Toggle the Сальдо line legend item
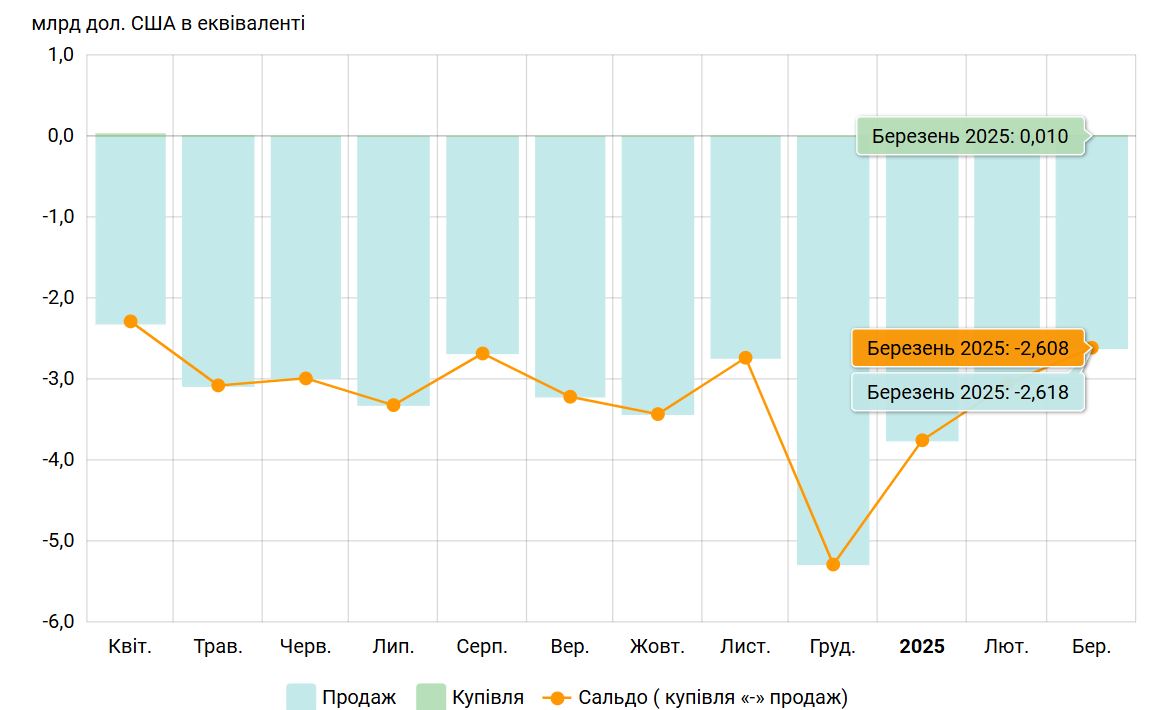Screen dimensions: 1157x710 tap(695, 697)
